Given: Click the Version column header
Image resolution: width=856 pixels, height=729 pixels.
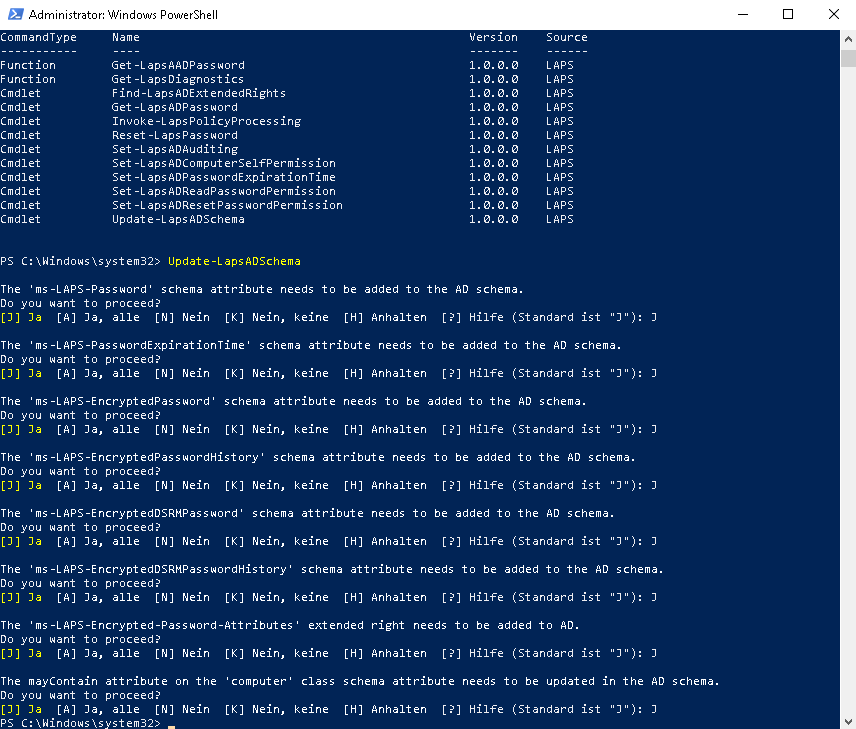Looking at the screenshot, I should pos(493,37).
